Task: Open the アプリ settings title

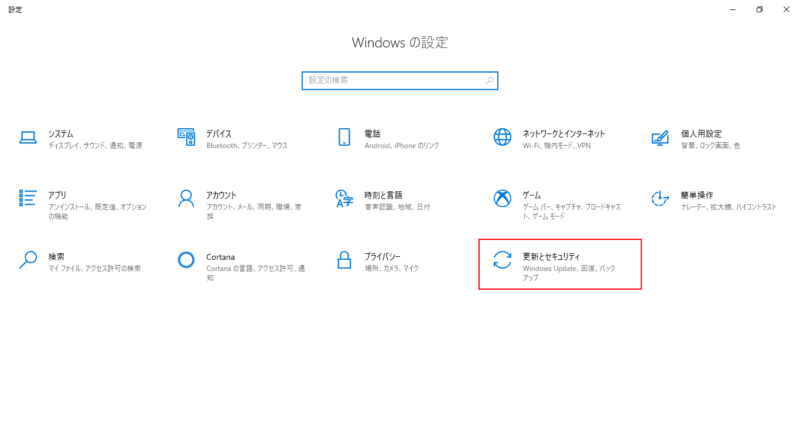Action: (57, 195)
